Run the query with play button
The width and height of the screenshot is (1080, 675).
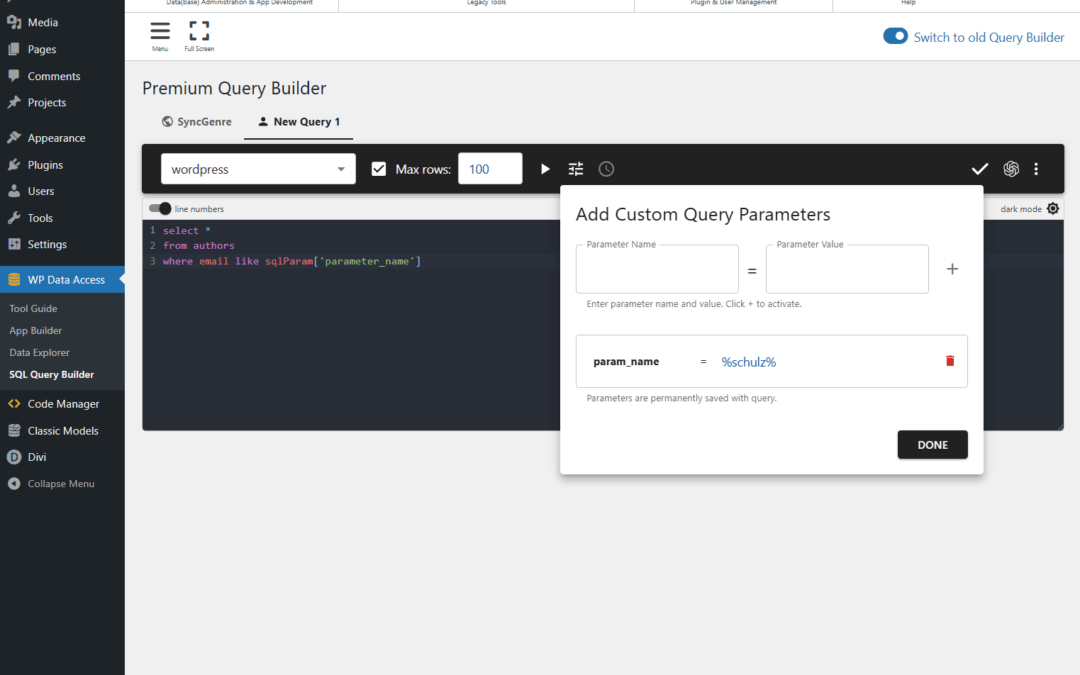pos(545,169)
